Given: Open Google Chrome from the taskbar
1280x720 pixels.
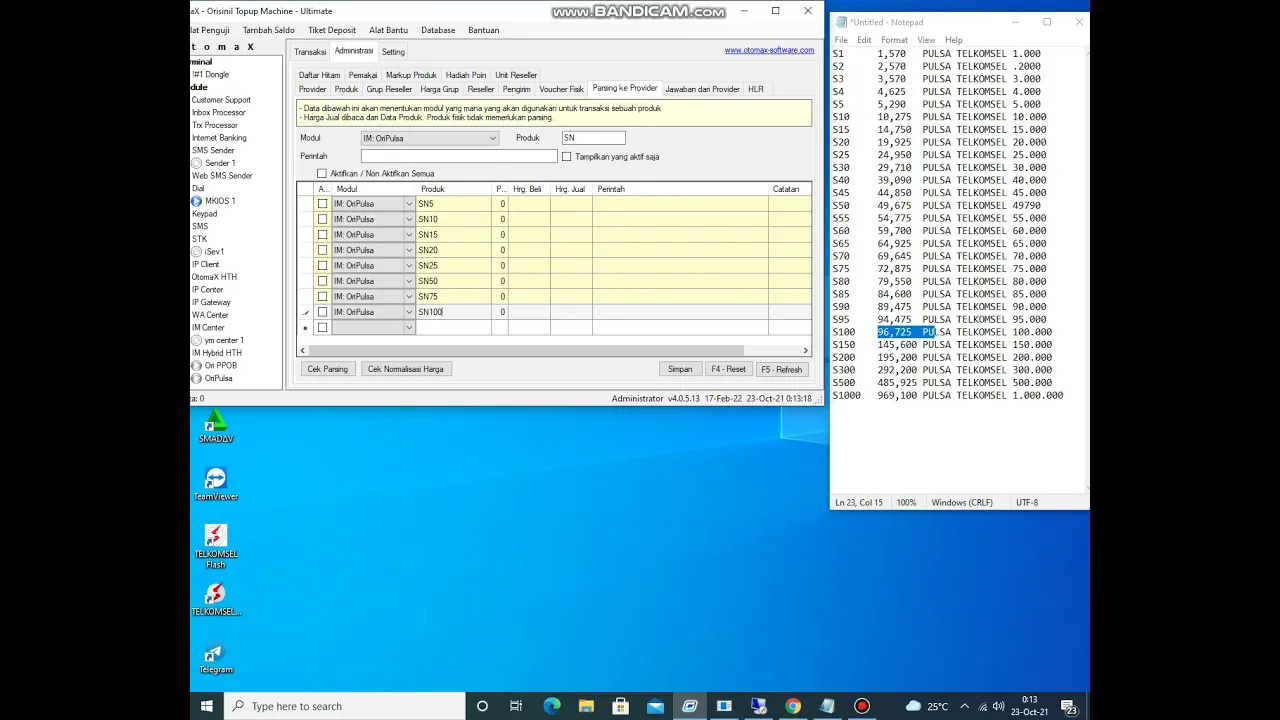Looking at the screenshot, I should tap(793, 706).
